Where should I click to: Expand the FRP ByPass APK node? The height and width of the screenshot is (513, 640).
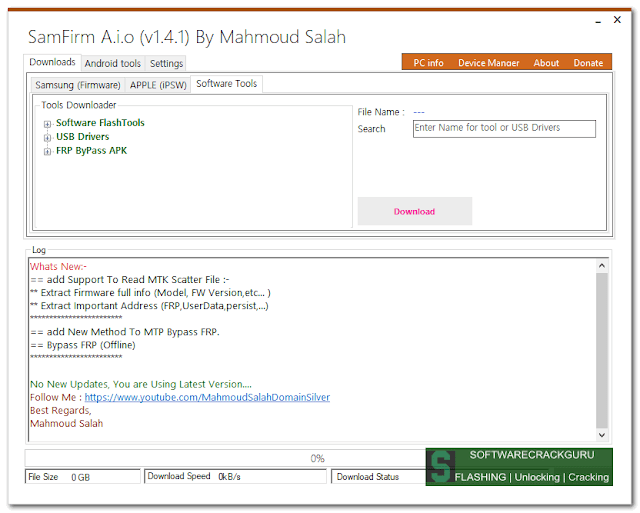[x=47, y=152]
